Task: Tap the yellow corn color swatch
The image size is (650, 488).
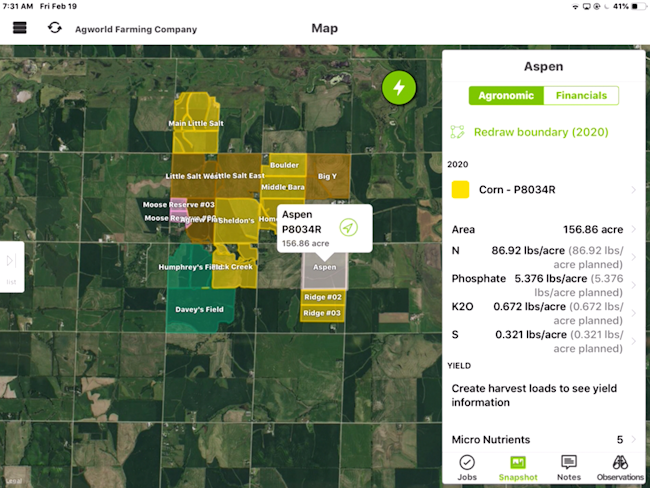Action: 461,189
